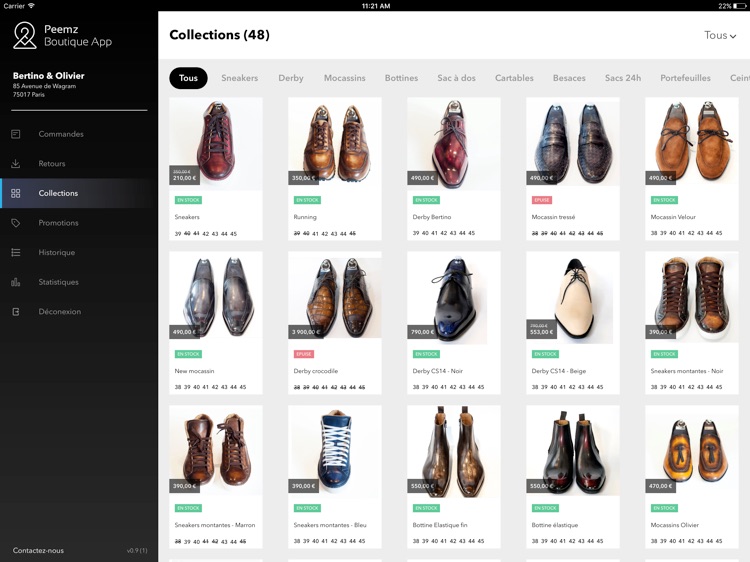This screenshot has width=750, height=562.
Task: Click the "New mocassin" product name
Action: point(194,371)
